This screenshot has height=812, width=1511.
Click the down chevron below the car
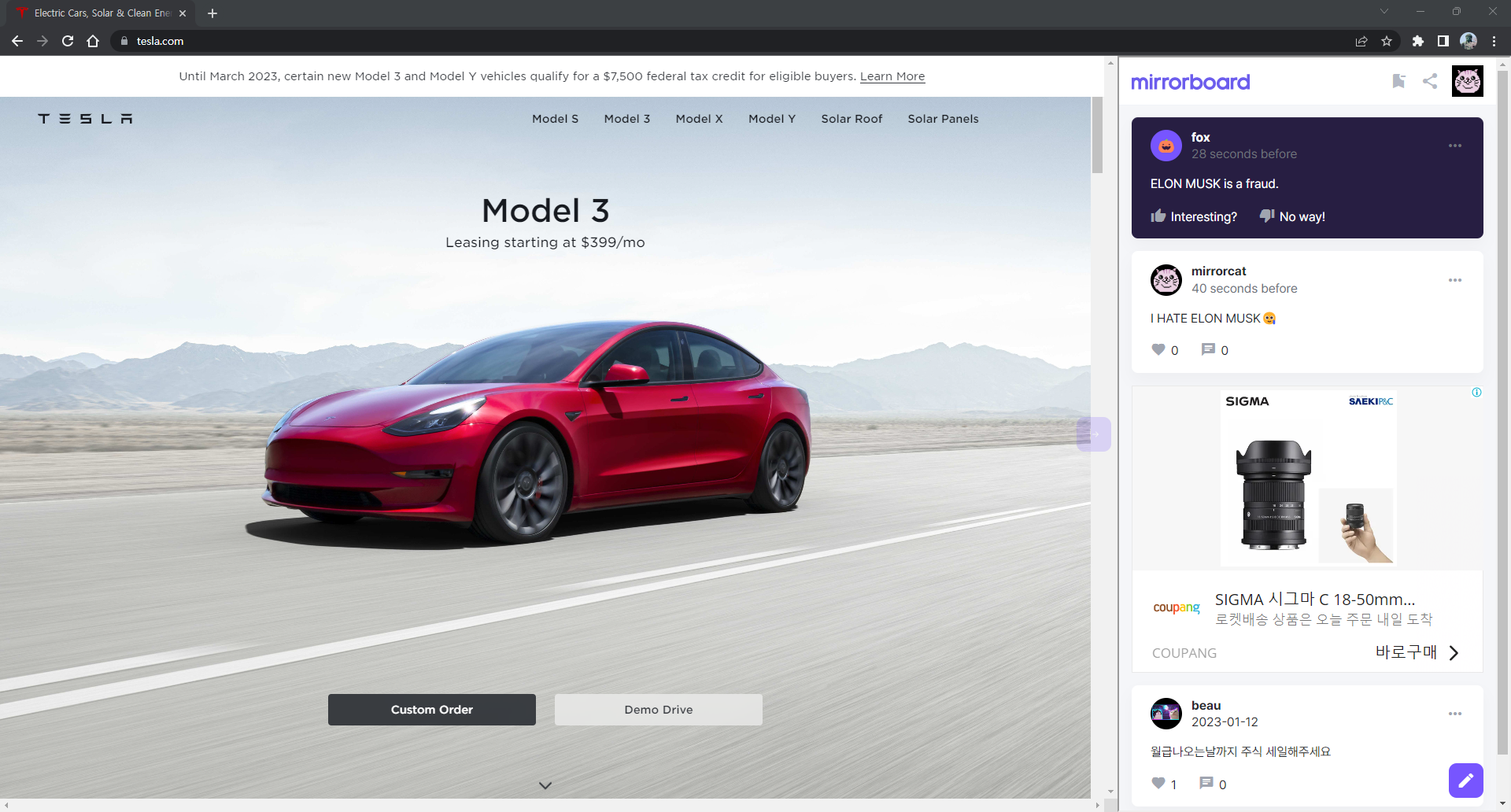[x=545, y=785]
